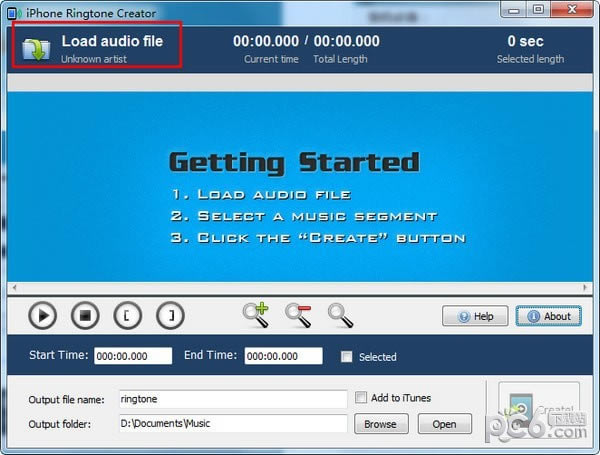Click the Load audio file title text
The image size is (600, 455).
pyautogui.click(x=112, y=41)
